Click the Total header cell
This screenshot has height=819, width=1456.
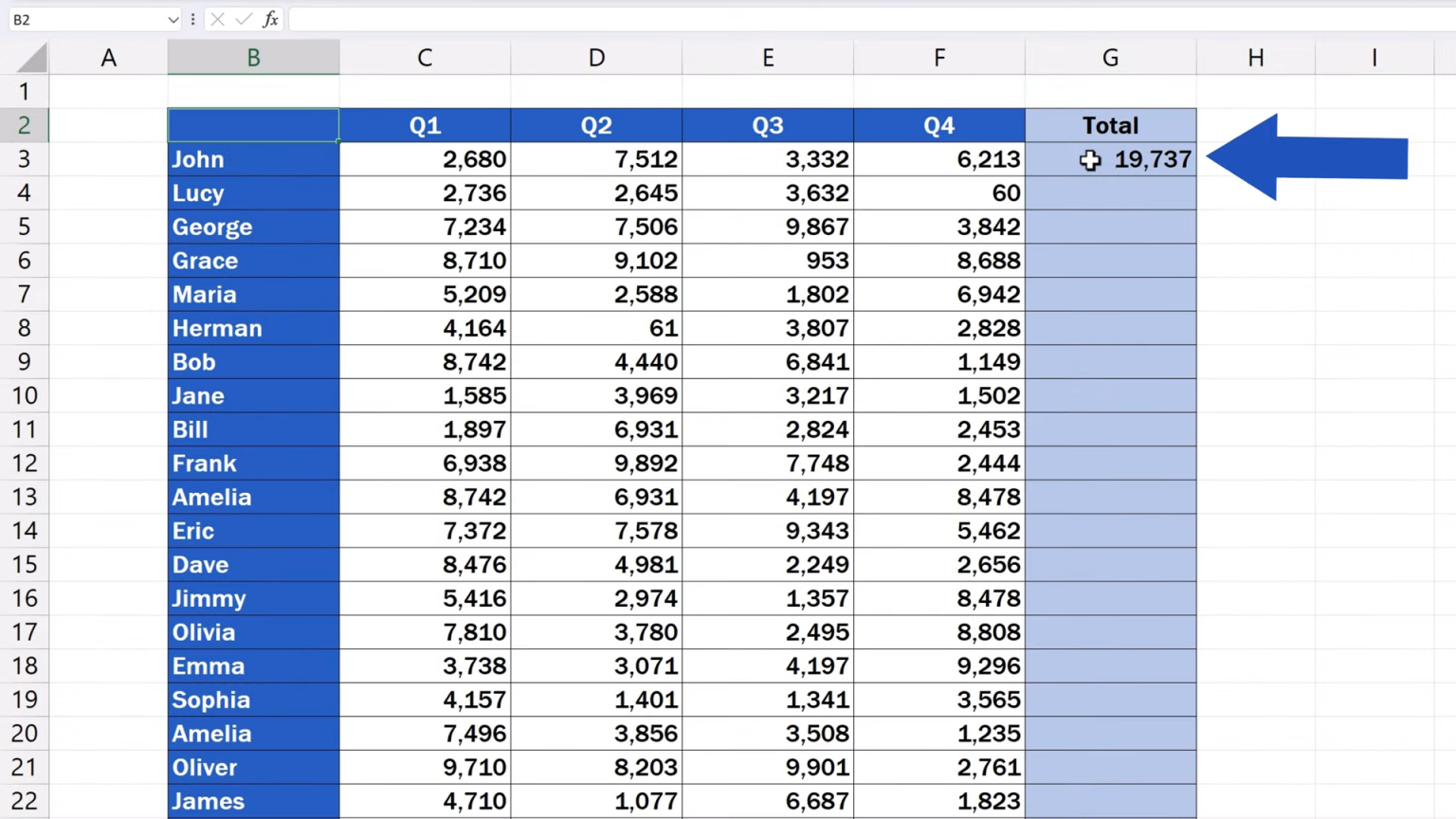point(1110,125)
